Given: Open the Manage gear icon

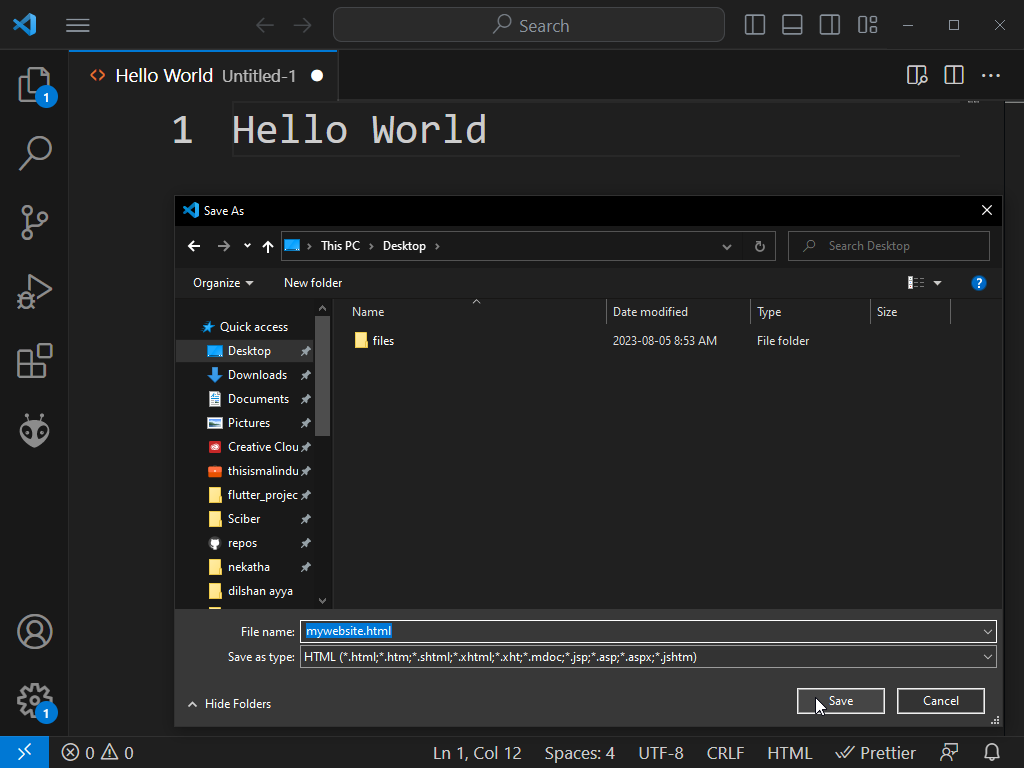Looking at the screenshot, I should point(35,701).
